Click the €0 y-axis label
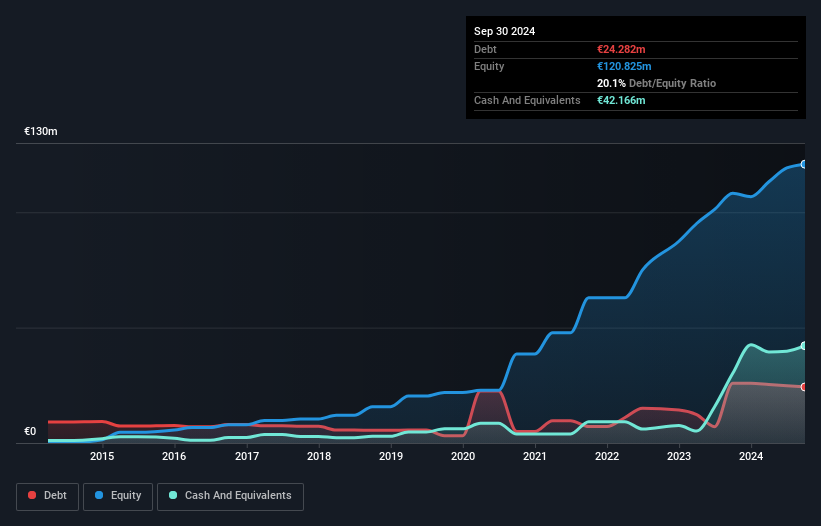821x526 pixels. (x=30, y=431)
